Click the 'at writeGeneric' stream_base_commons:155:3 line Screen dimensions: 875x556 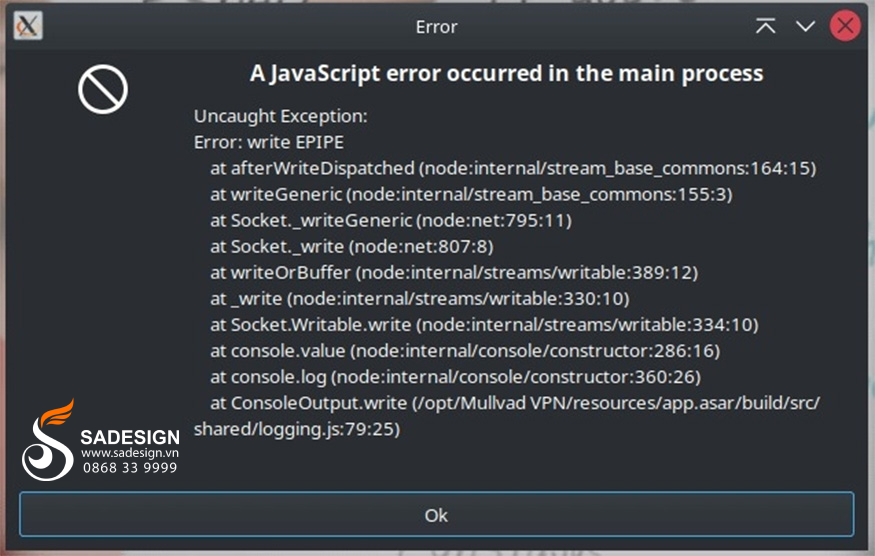471,194
